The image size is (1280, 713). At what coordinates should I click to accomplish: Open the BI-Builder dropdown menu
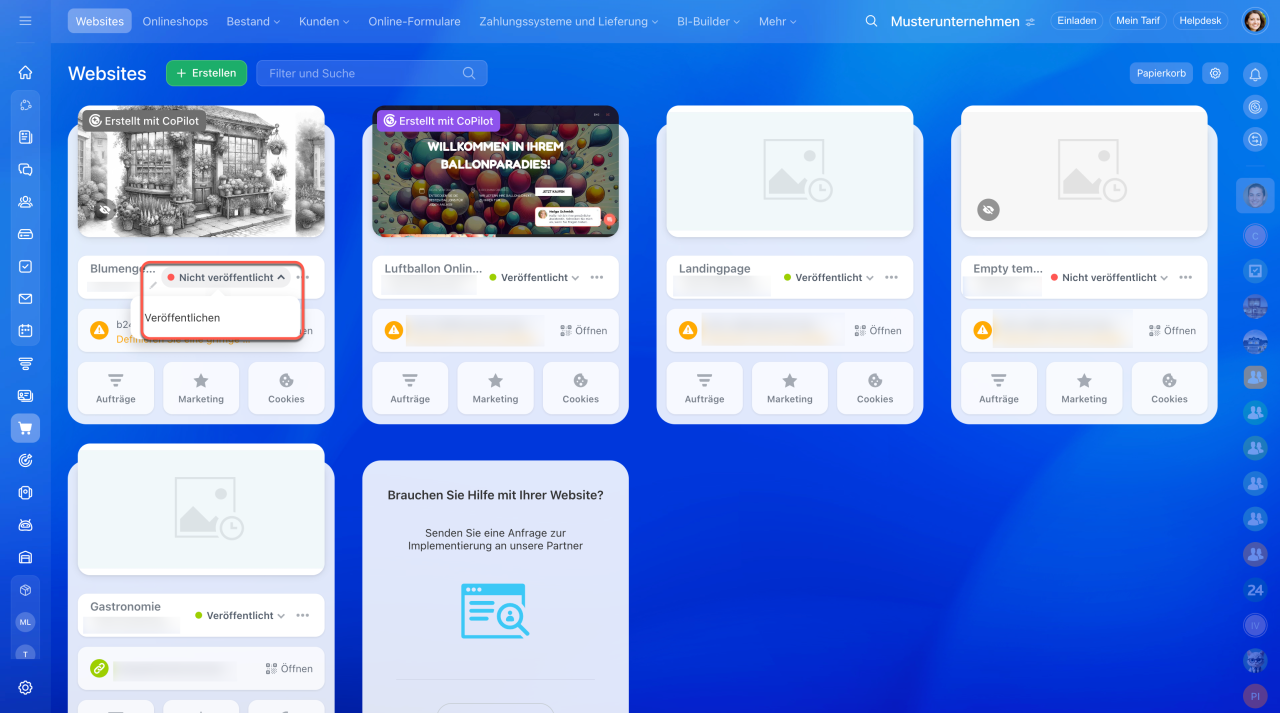coord(709,21)
